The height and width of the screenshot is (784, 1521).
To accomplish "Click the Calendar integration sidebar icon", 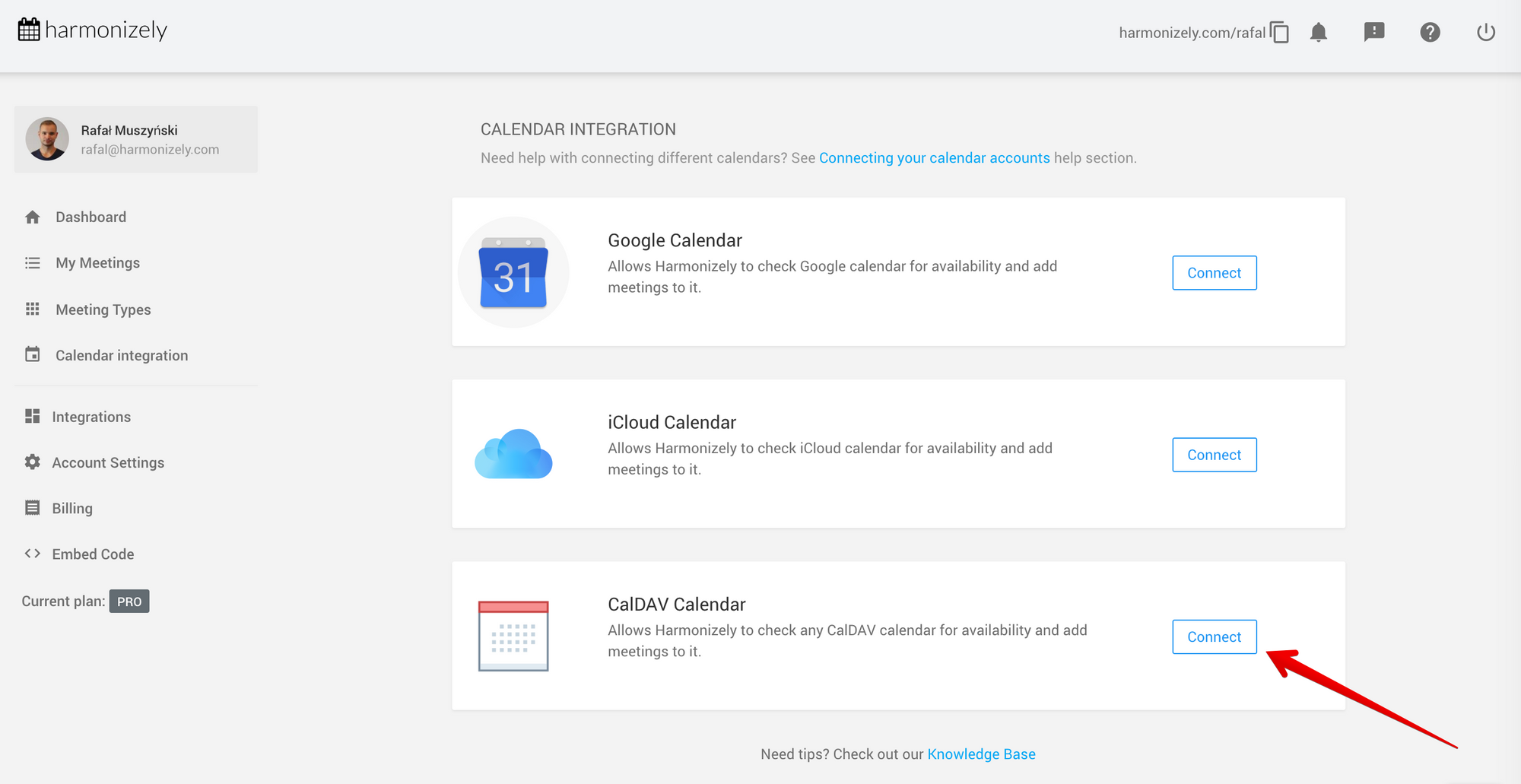I will click(x=32, y=354).
